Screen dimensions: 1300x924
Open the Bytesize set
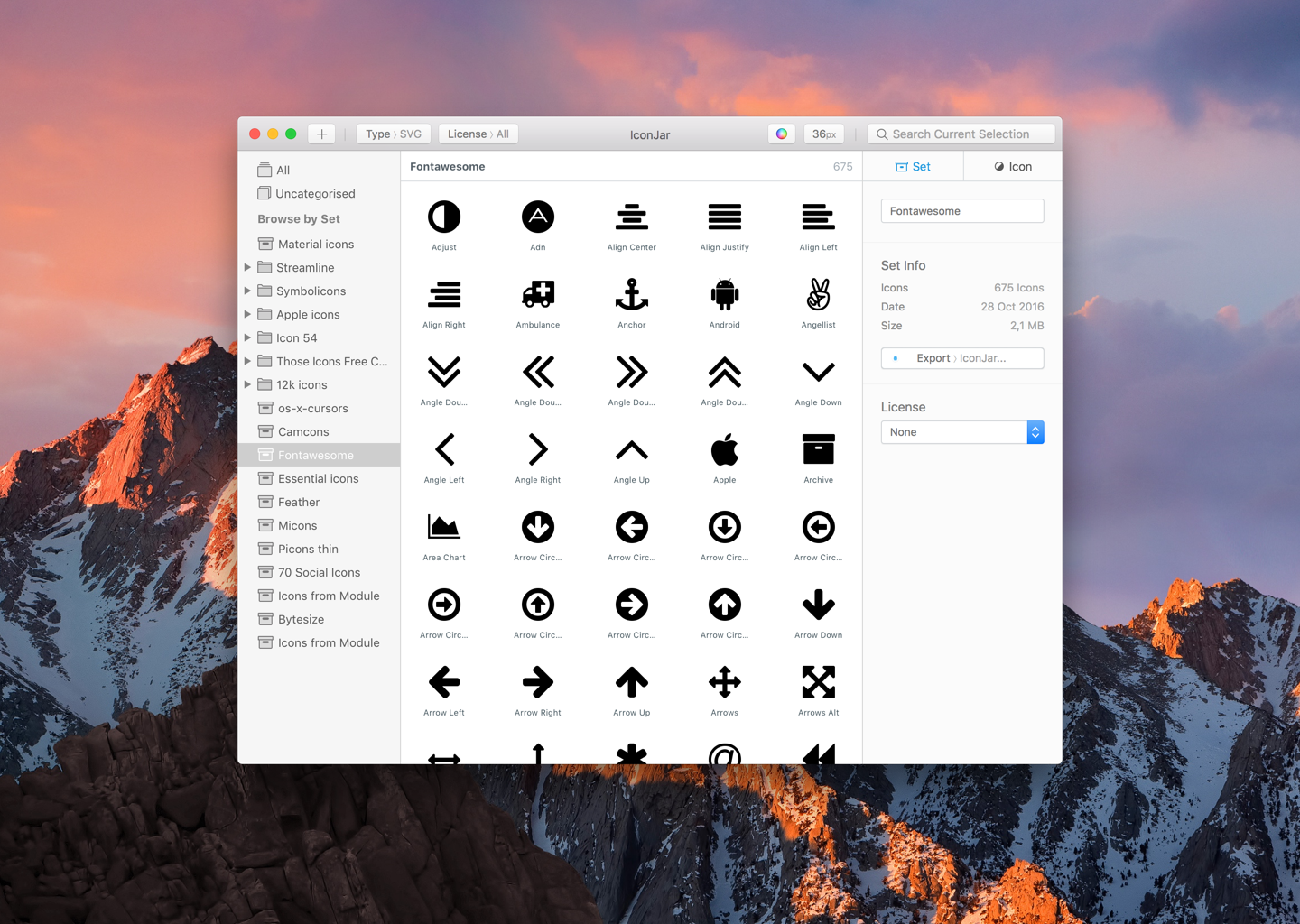point(320,620)
